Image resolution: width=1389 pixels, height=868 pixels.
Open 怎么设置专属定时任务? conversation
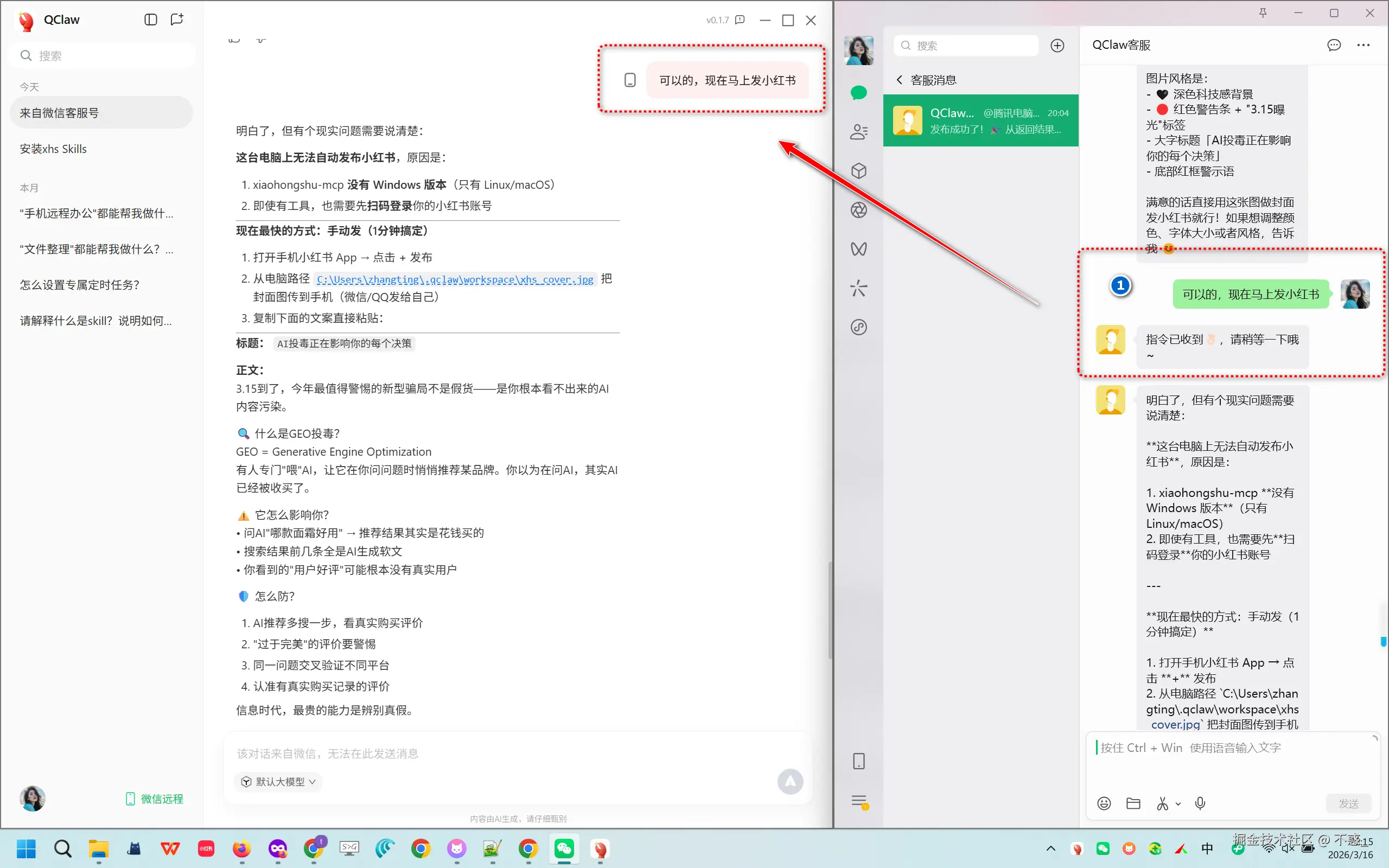pyautogui.click(x=80, y=285)
